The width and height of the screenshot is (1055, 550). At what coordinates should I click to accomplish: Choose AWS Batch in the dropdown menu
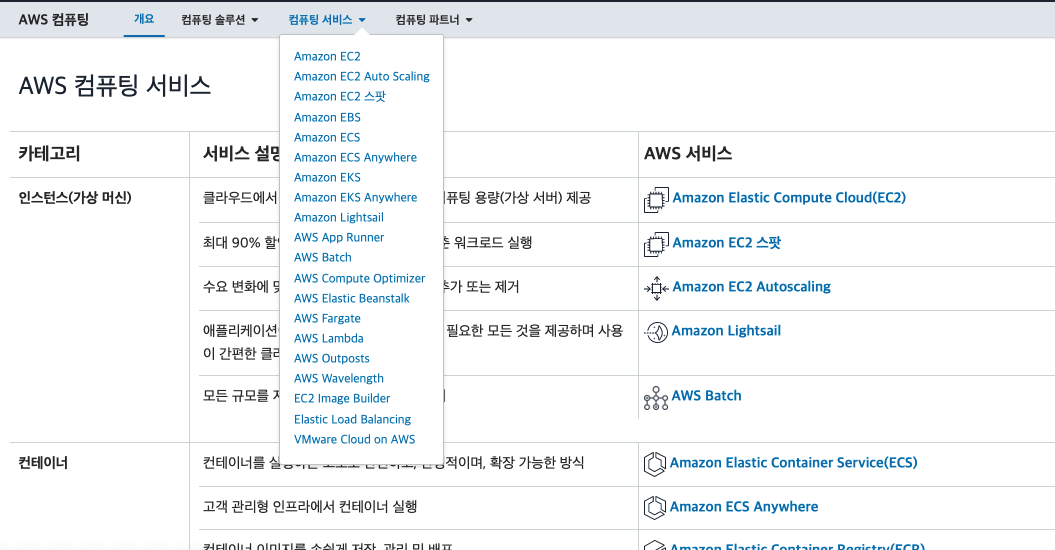click(x=323, y=258)
